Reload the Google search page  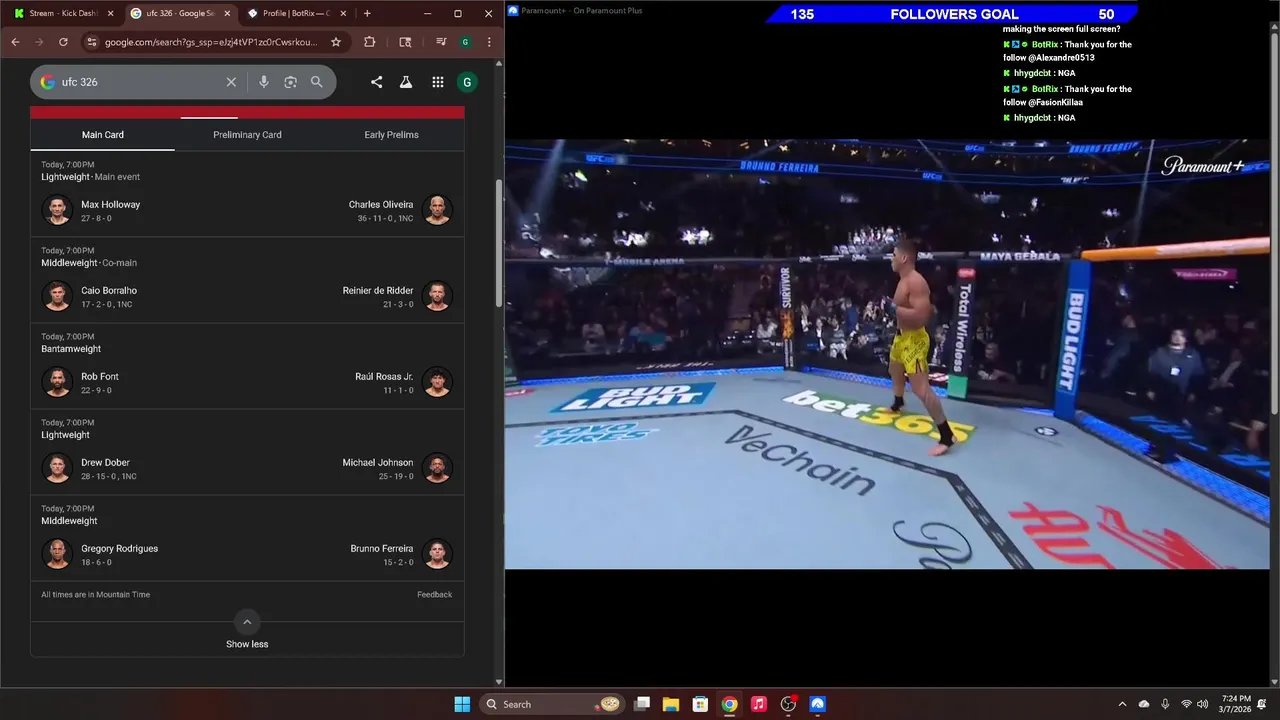tap(63, 42)
